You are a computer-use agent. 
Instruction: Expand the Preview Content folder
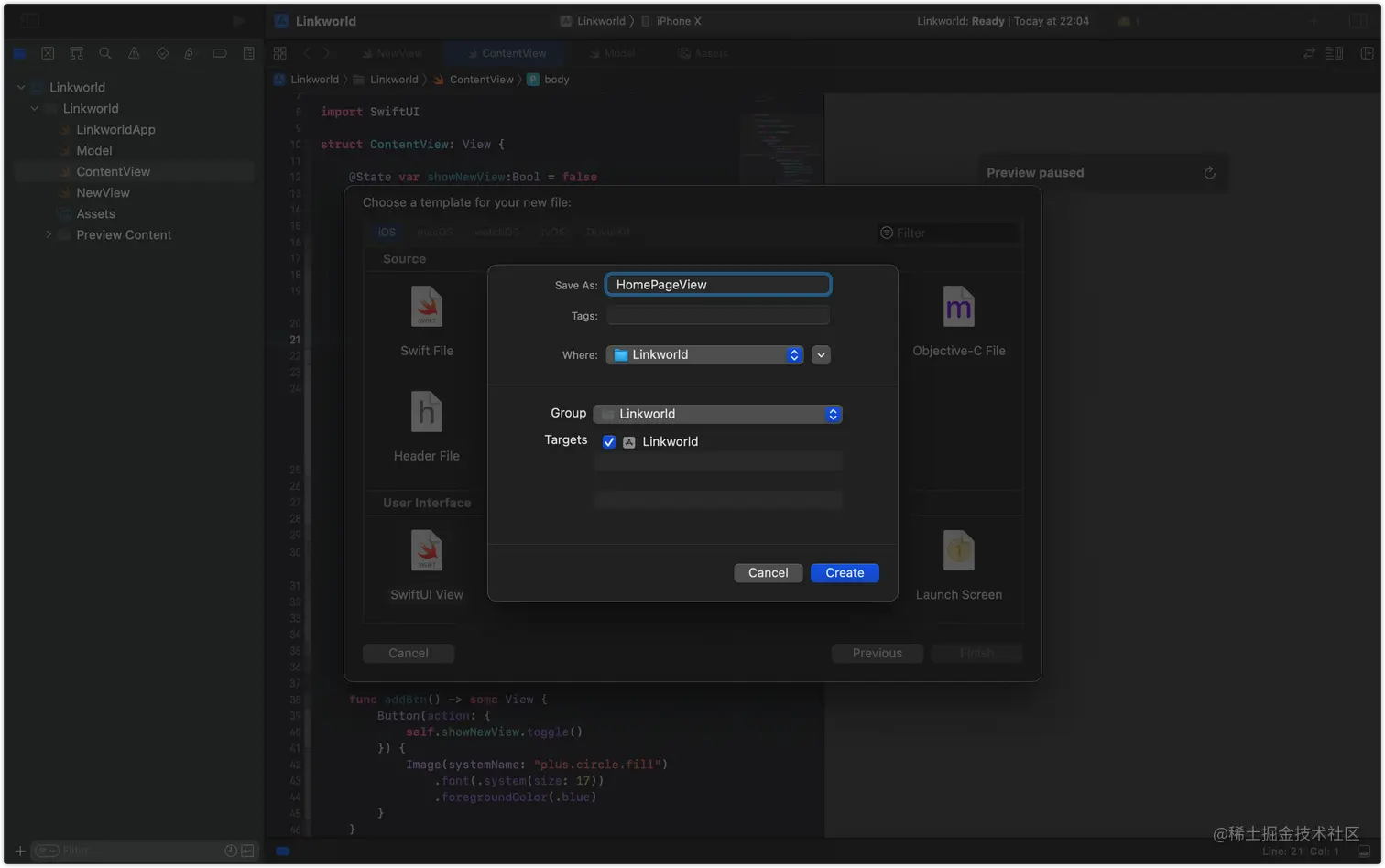[49, 234]
